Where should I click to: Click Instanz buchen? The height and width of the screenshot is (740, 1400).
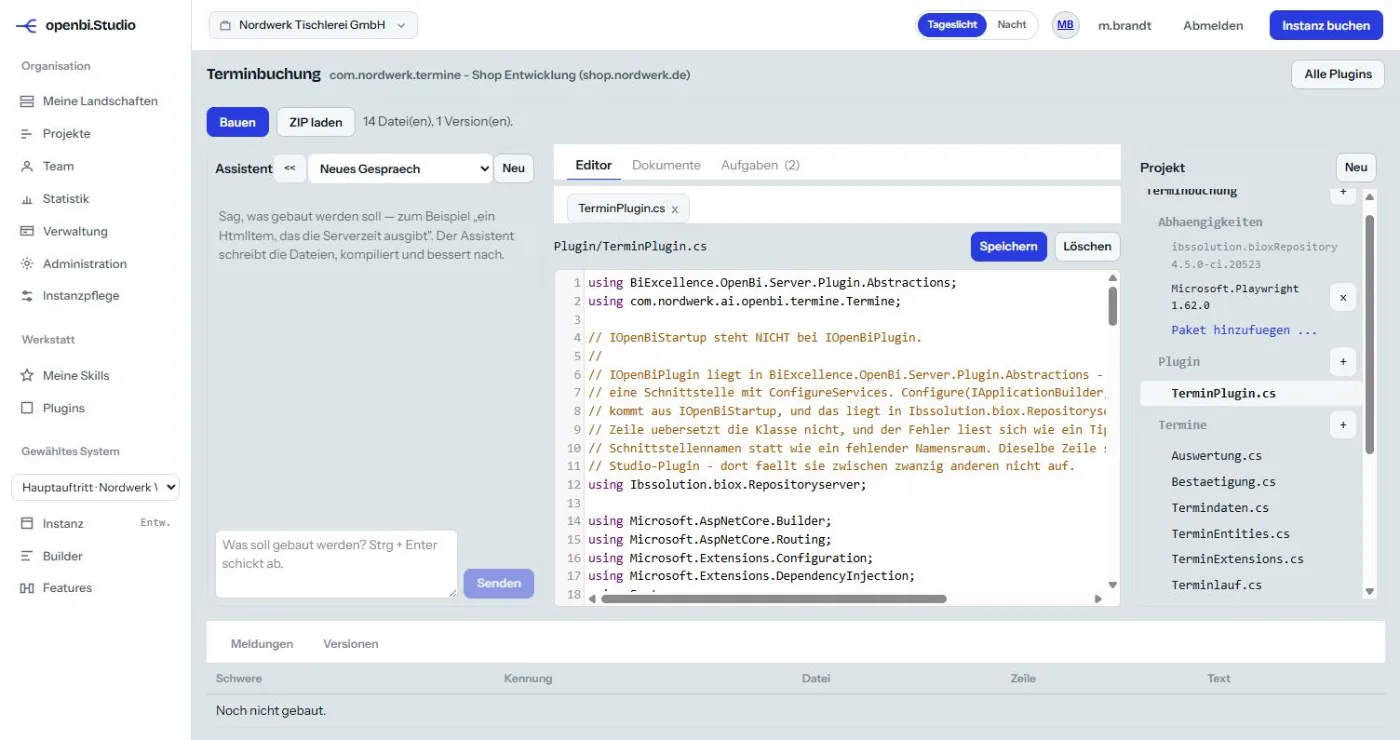pyautogui.click(x=1326, y=25)
